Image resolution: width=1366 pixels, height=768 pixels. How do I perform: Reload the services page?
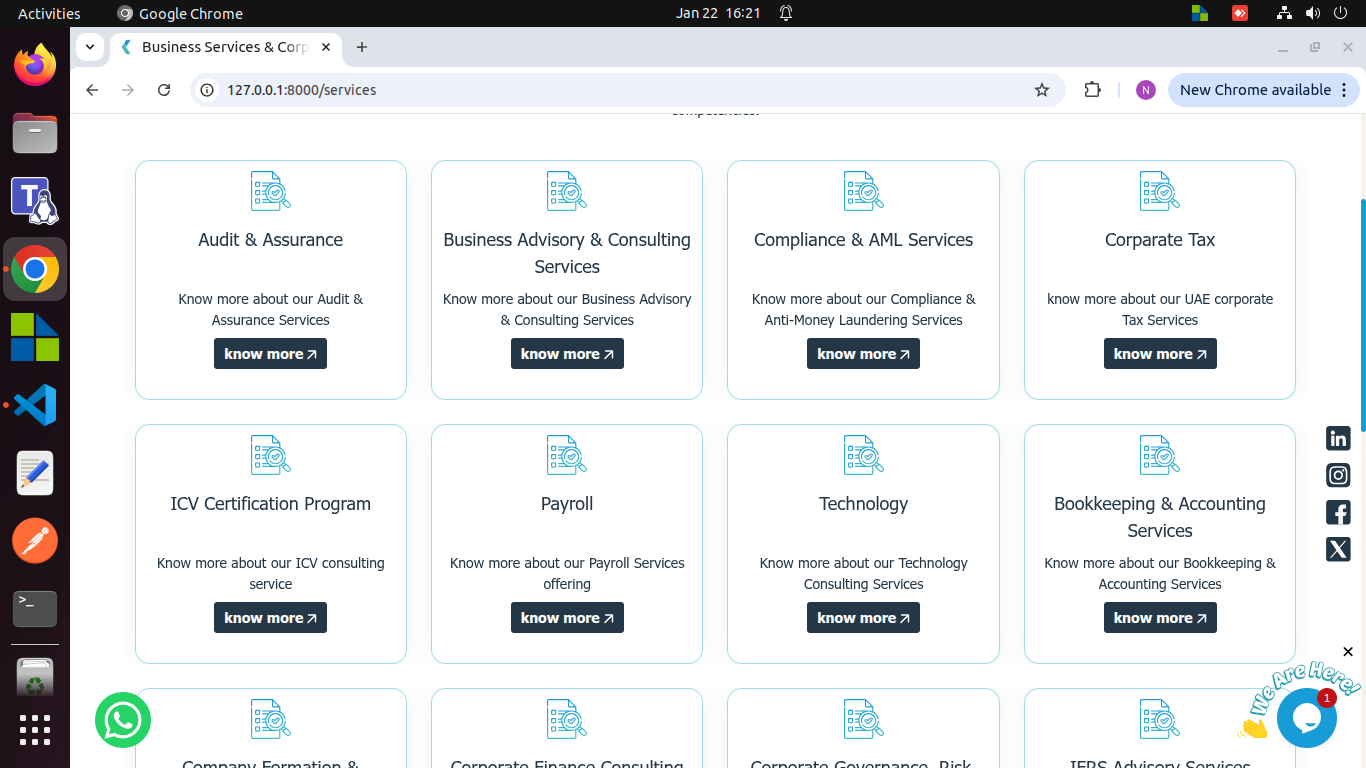point(164,90)
